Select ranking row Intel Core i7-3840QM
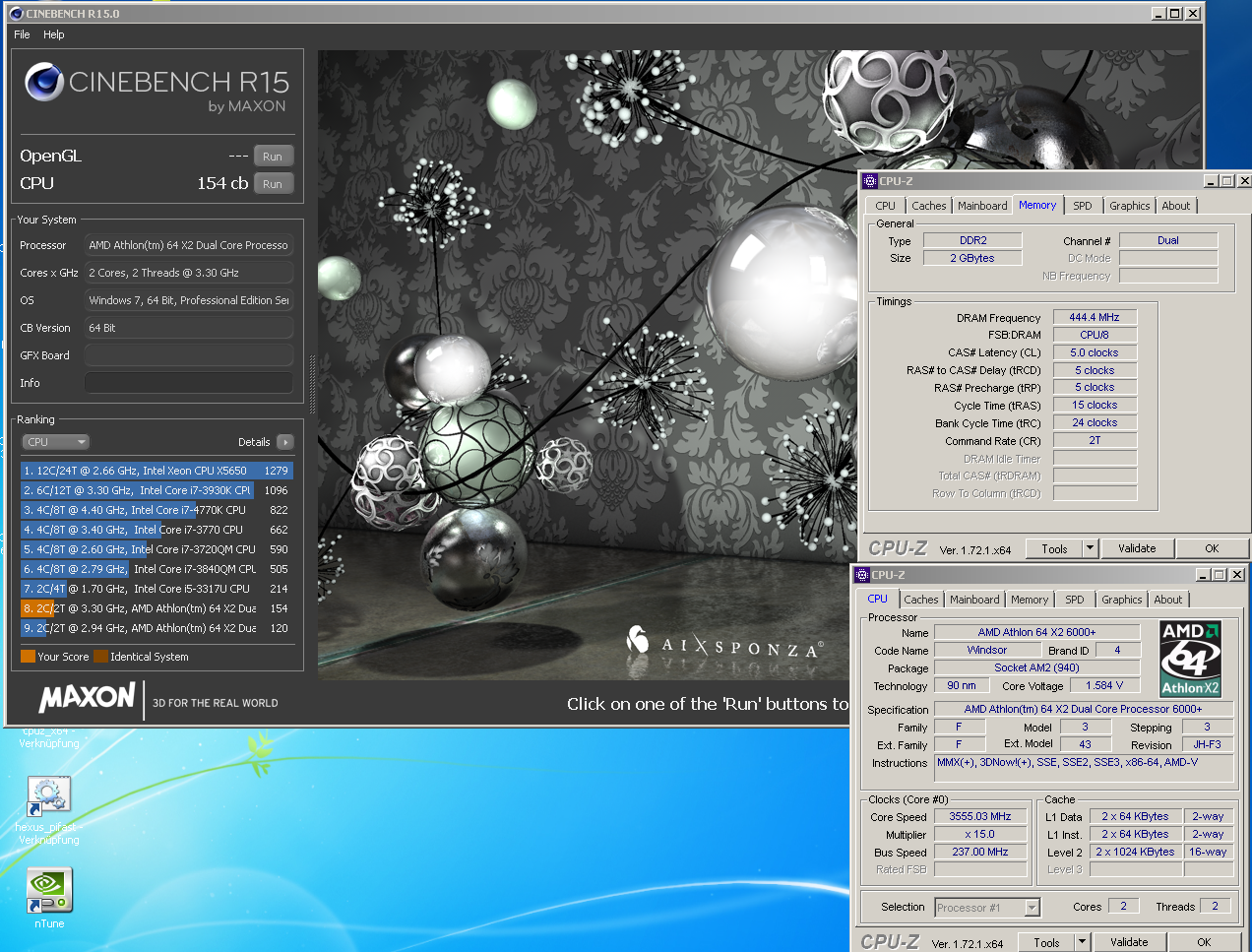The width and height of the screenshot is (1252, 952). [156, 569]
